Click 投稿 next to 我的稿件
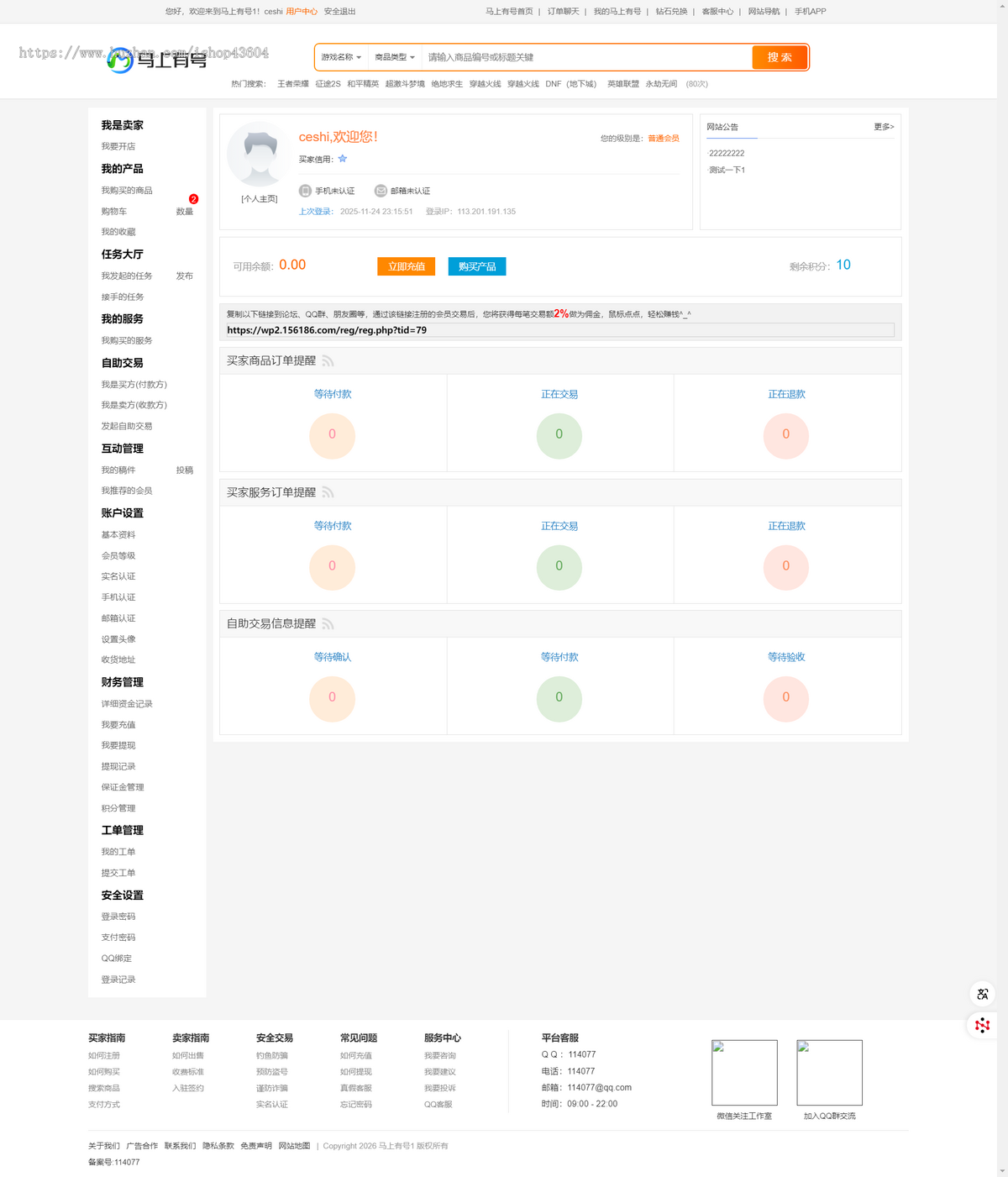The width and height of the screenshot is (1008, 1177). pyautogui.click(x=185, y=470)
